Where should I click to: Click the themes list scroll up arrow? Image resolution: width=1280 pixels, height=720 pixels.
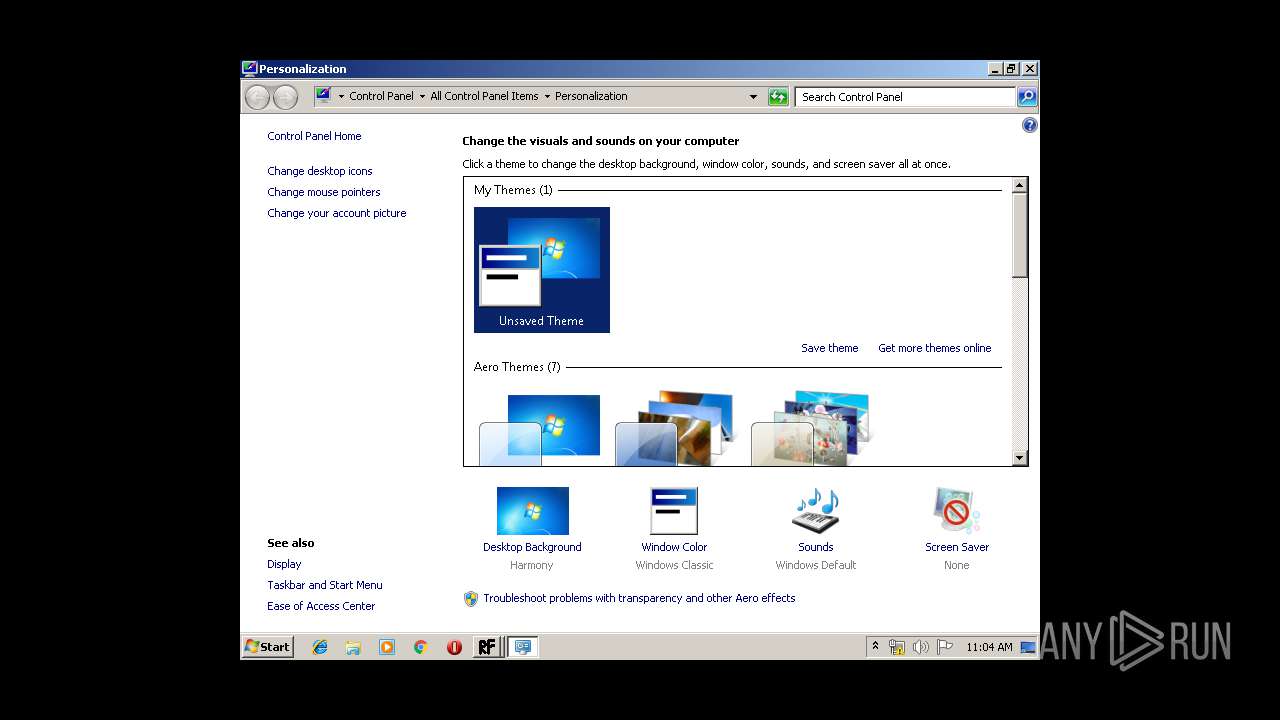coord(1020,185)
